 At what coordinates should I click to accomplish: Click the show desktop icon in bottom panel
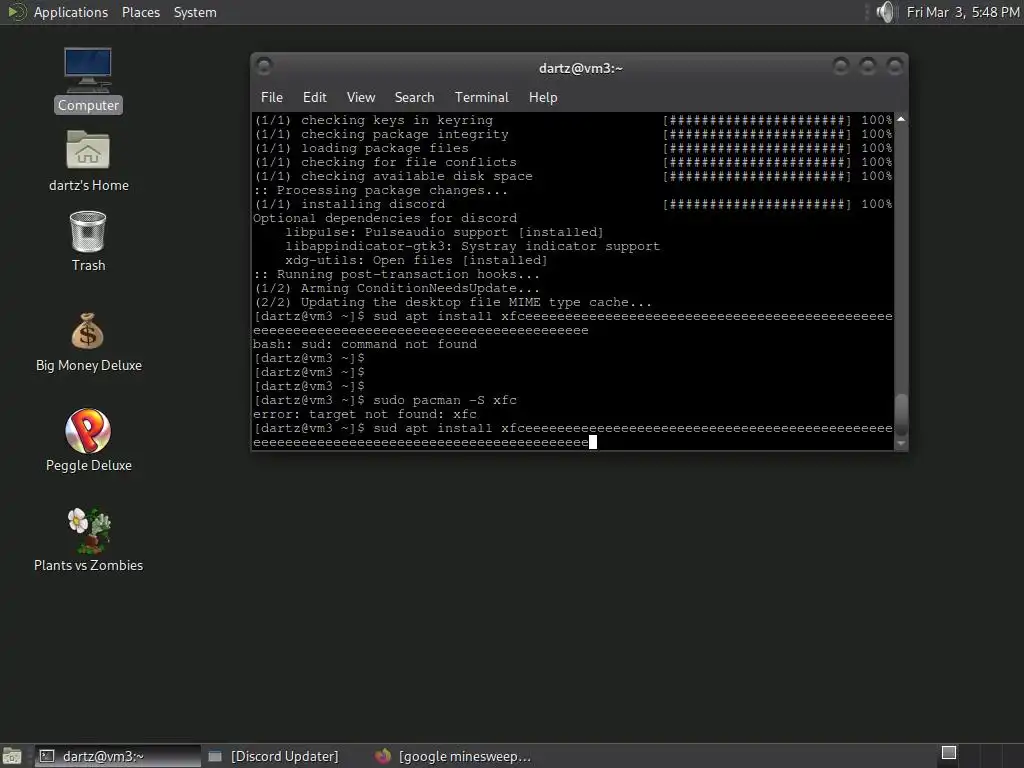[12, 756]
